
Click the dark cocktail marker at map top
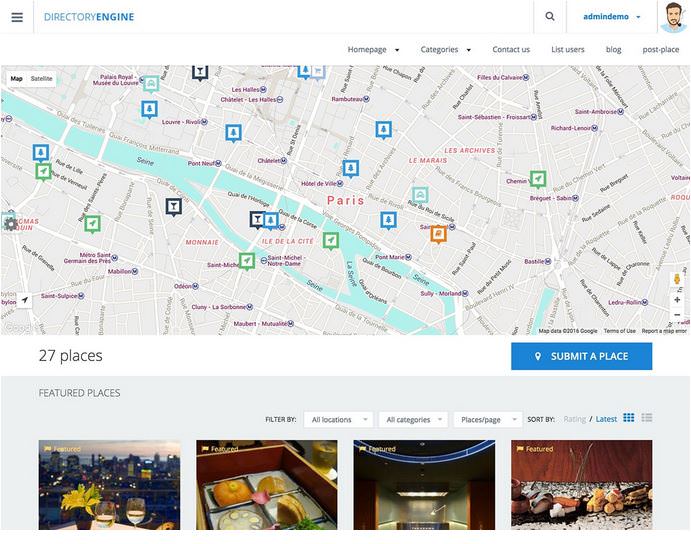[x=200, y=72]
